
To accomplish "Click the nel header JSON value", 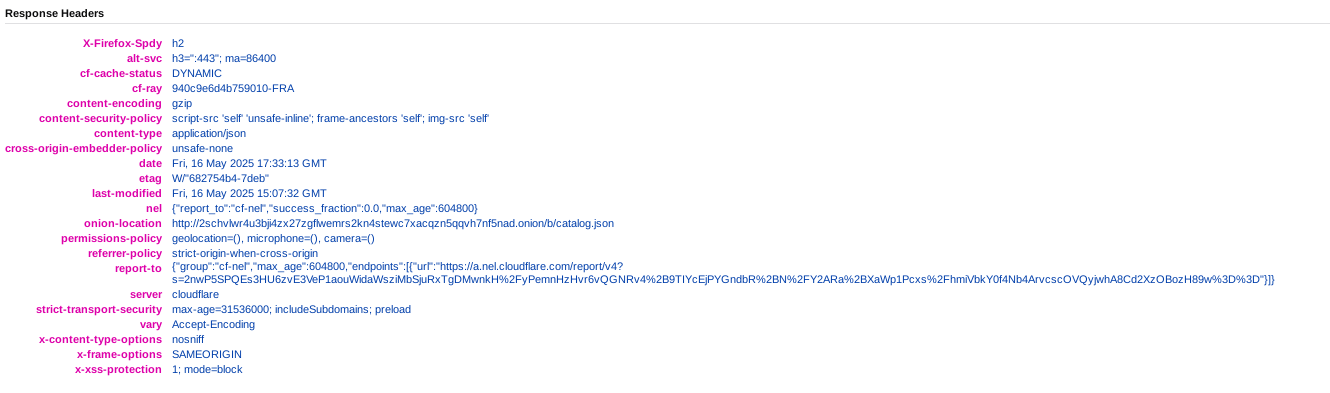I will [x=325, y=208].
